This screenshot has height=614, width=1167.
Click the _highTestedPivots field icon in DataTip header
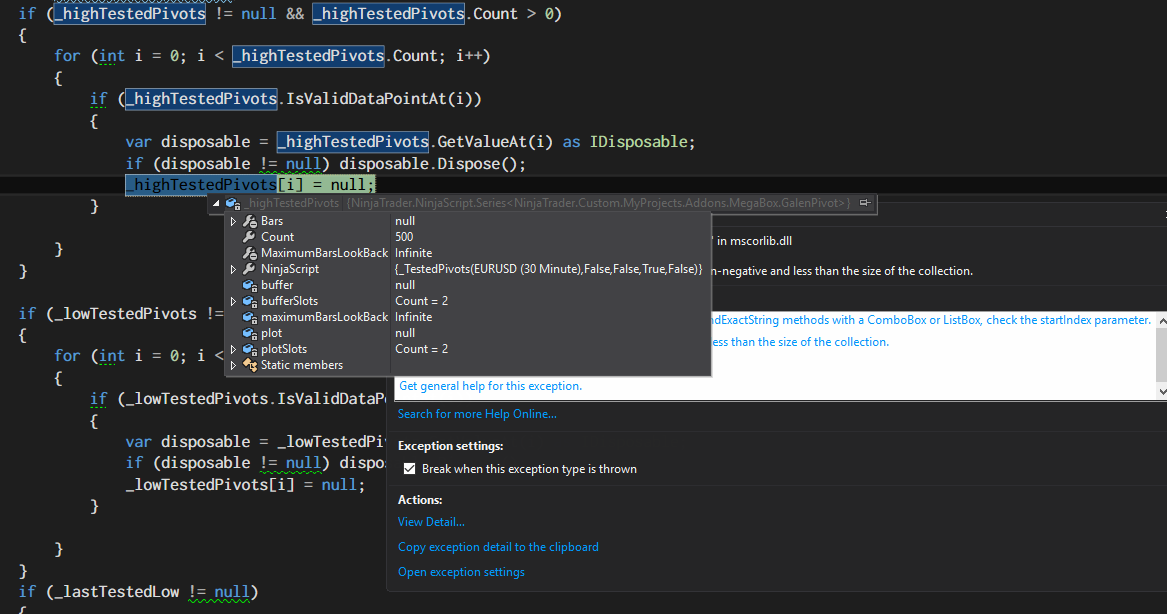pos(233,203)
